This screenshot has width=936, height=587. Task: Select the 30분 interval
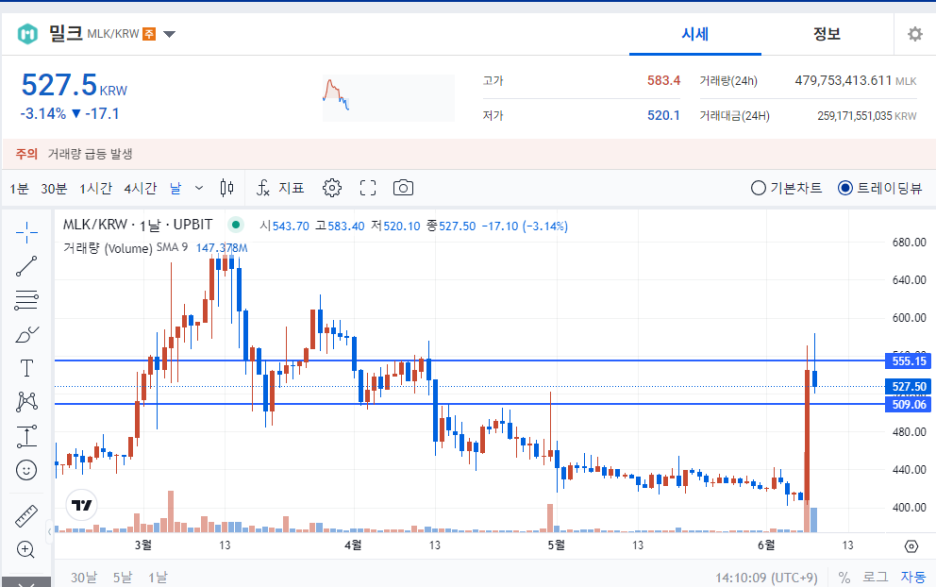point(54,189)
